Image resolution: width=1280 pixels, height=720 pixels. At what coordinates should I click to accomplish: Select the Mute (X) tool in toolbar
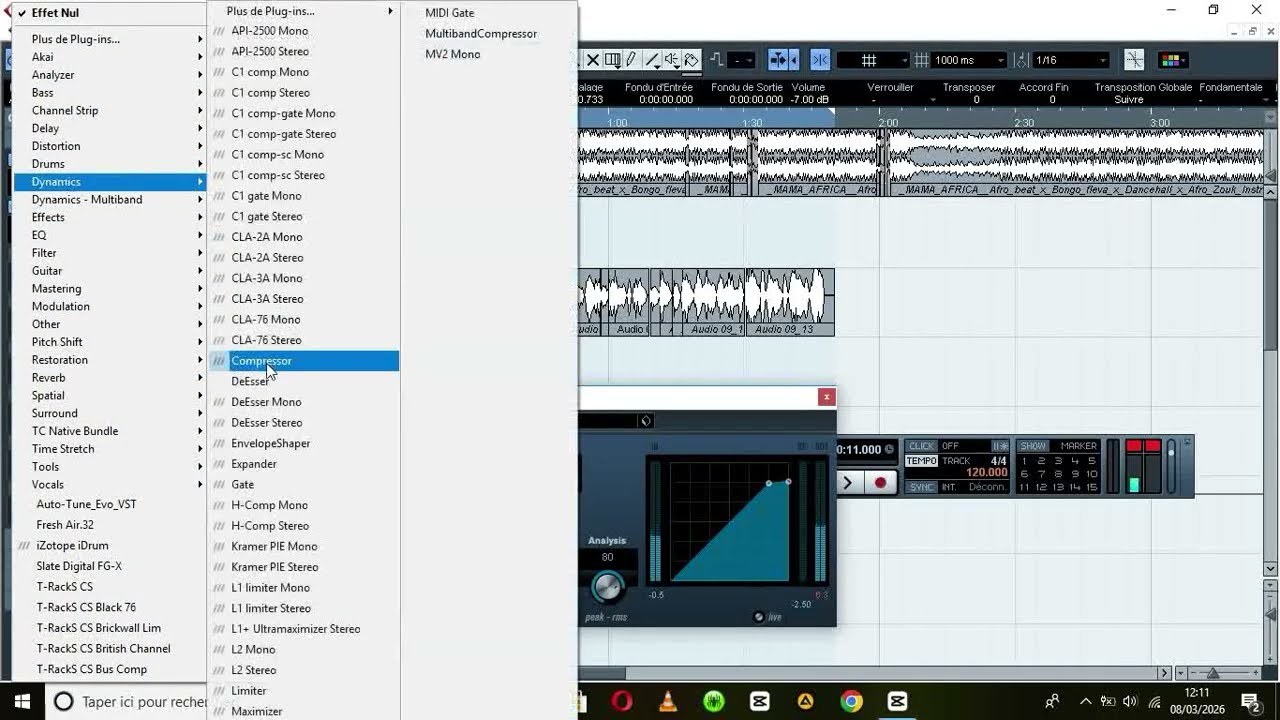[592, 60]
